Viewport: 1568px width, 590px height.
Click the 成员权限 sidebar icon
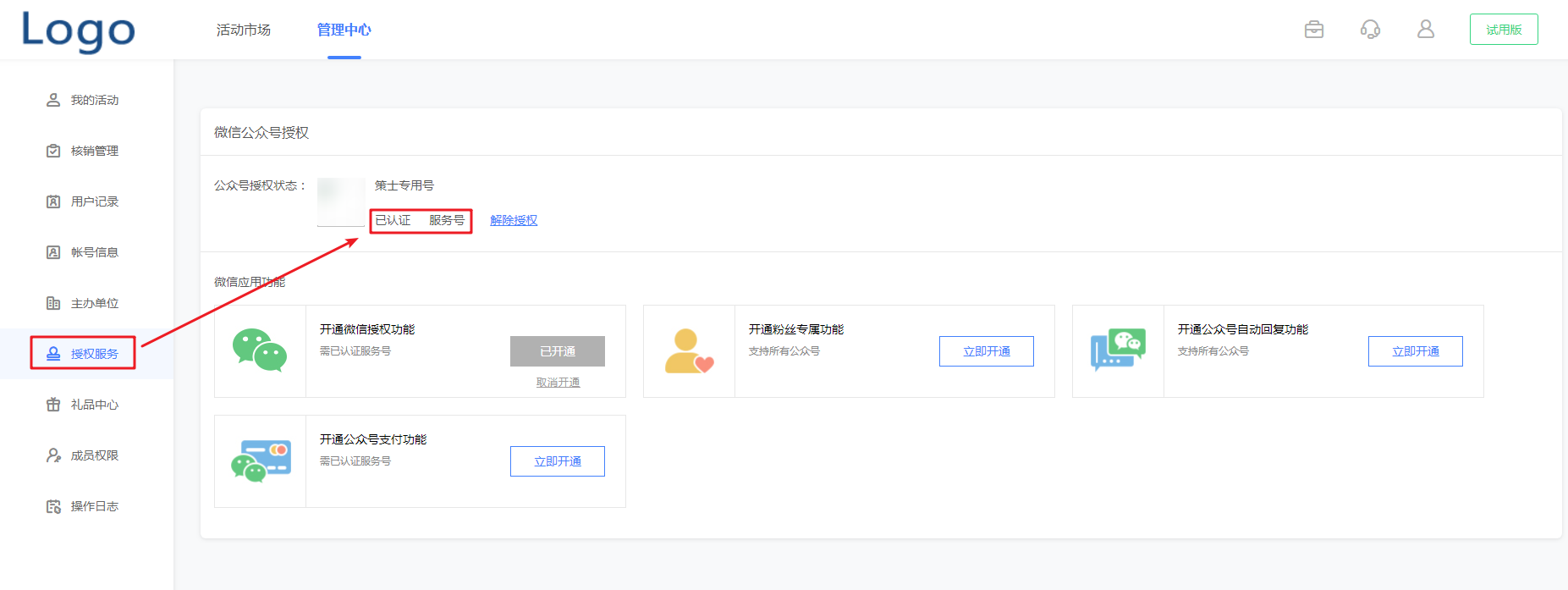[x=53, y=455]
